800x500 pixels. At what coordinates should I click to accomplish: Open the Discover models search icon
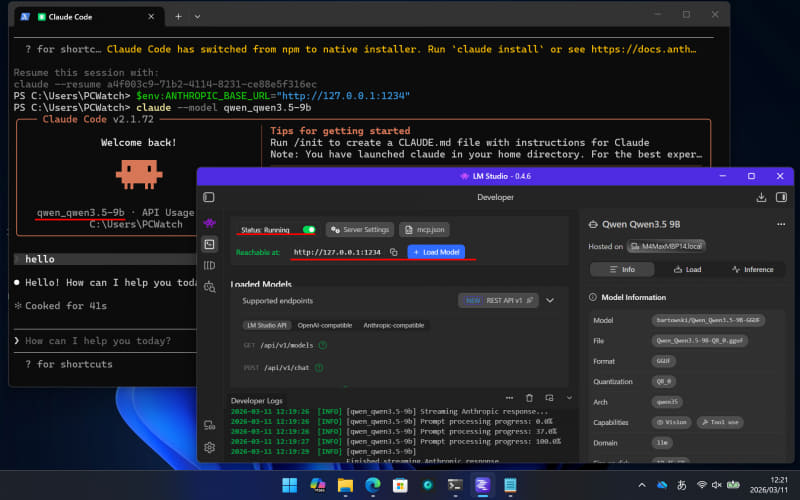[x=209, y=287]
